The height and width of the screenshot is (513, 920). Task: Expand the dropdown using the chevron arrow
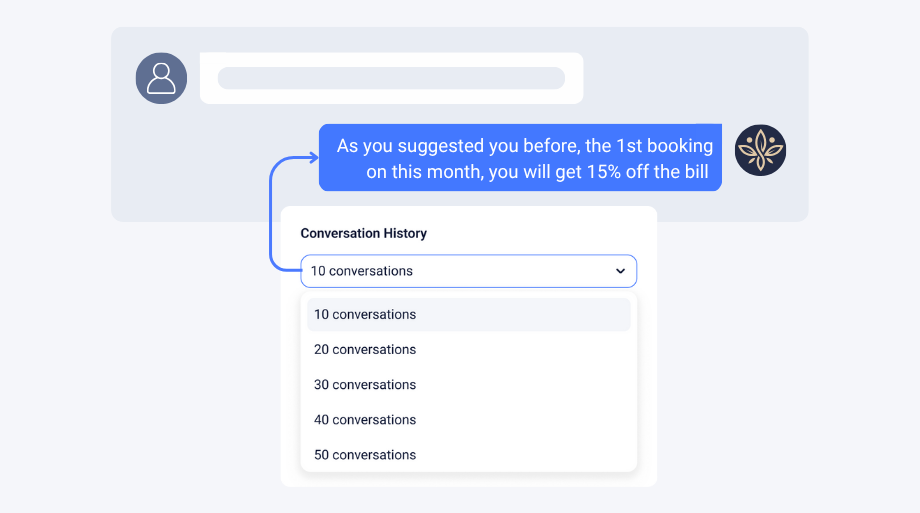(620, 271)
